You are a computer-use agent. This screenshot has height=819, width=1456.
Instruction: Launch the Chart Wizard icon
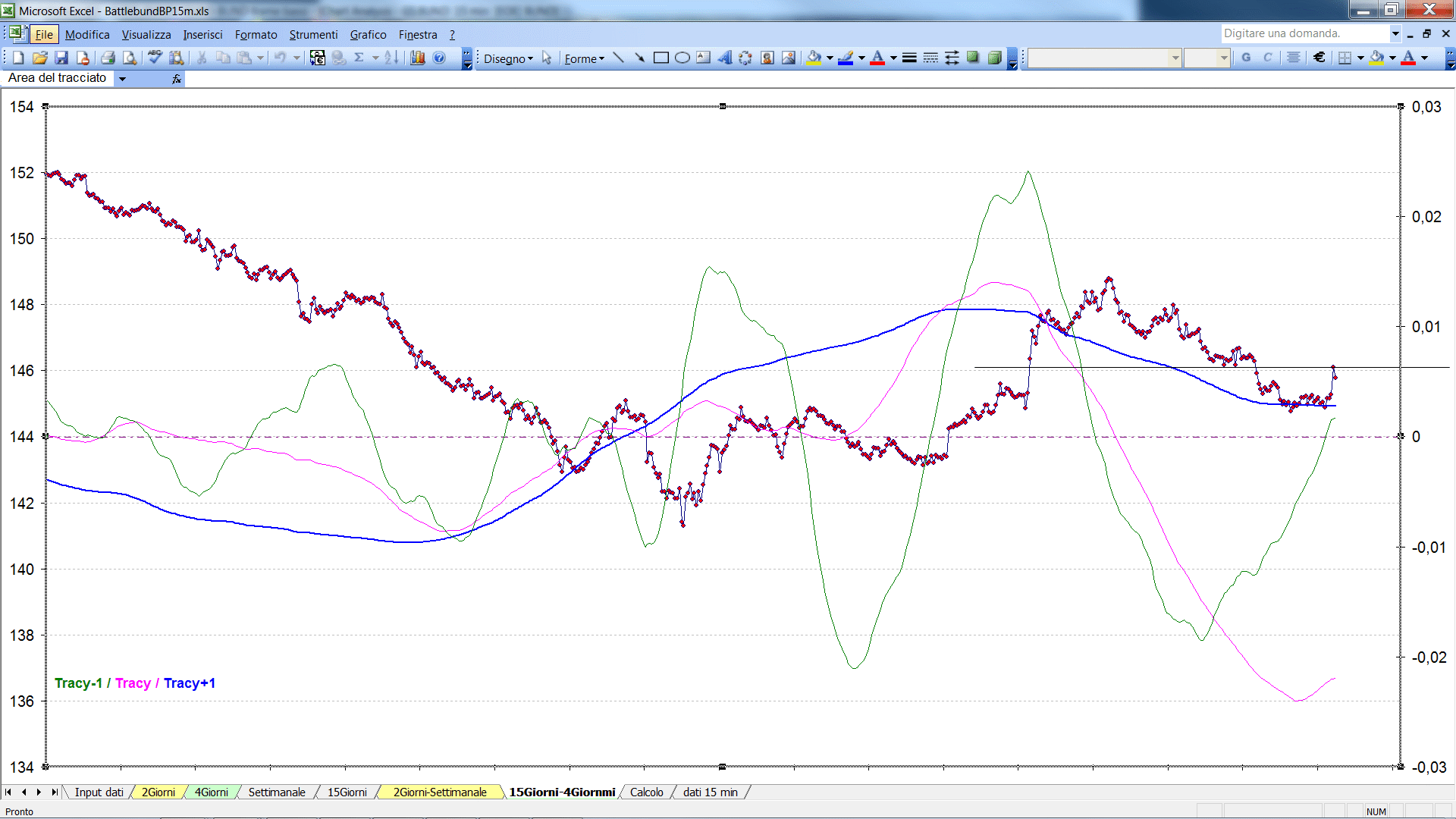click(418, 58)
